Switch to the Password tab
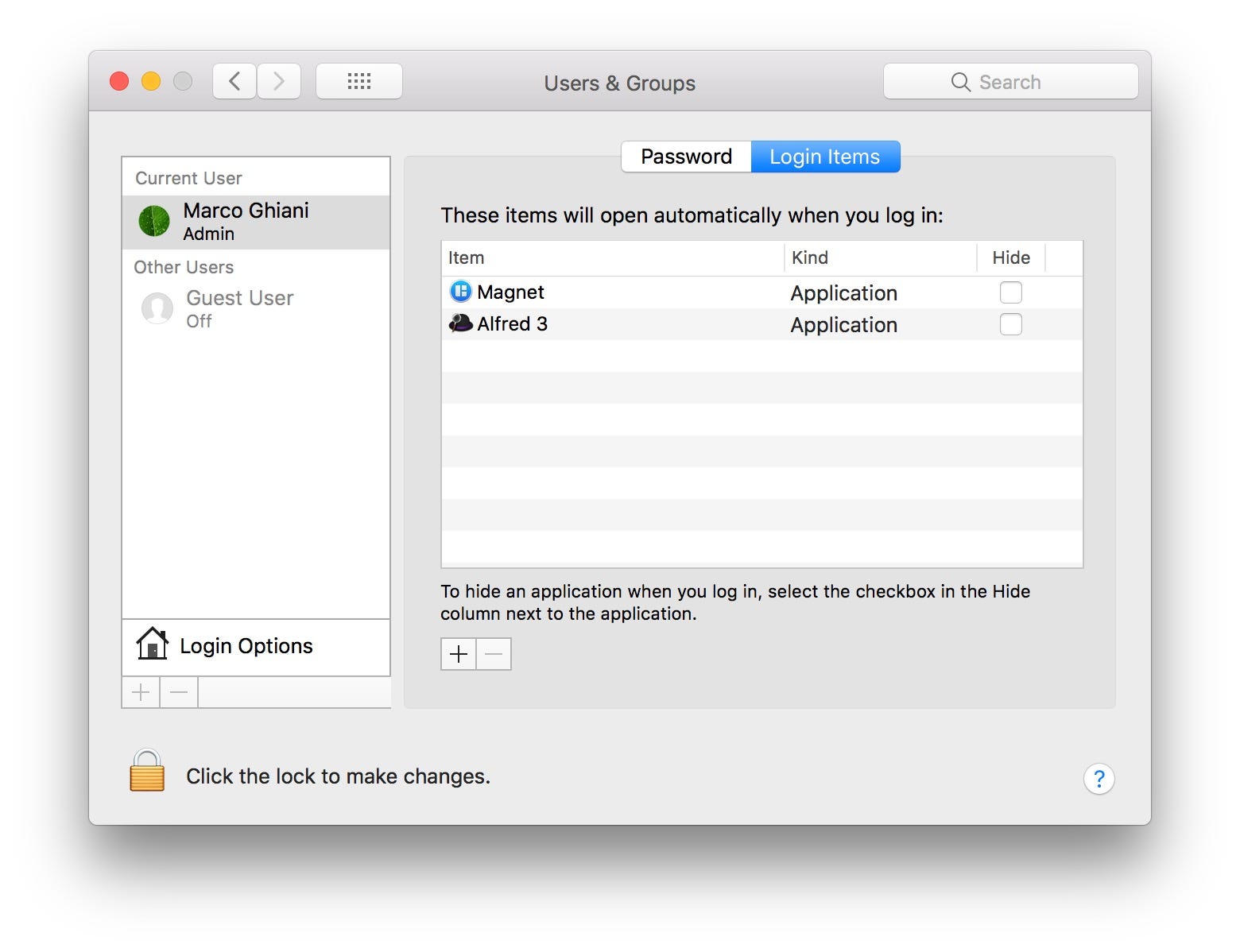The image size is (1240, 952). 686,157
